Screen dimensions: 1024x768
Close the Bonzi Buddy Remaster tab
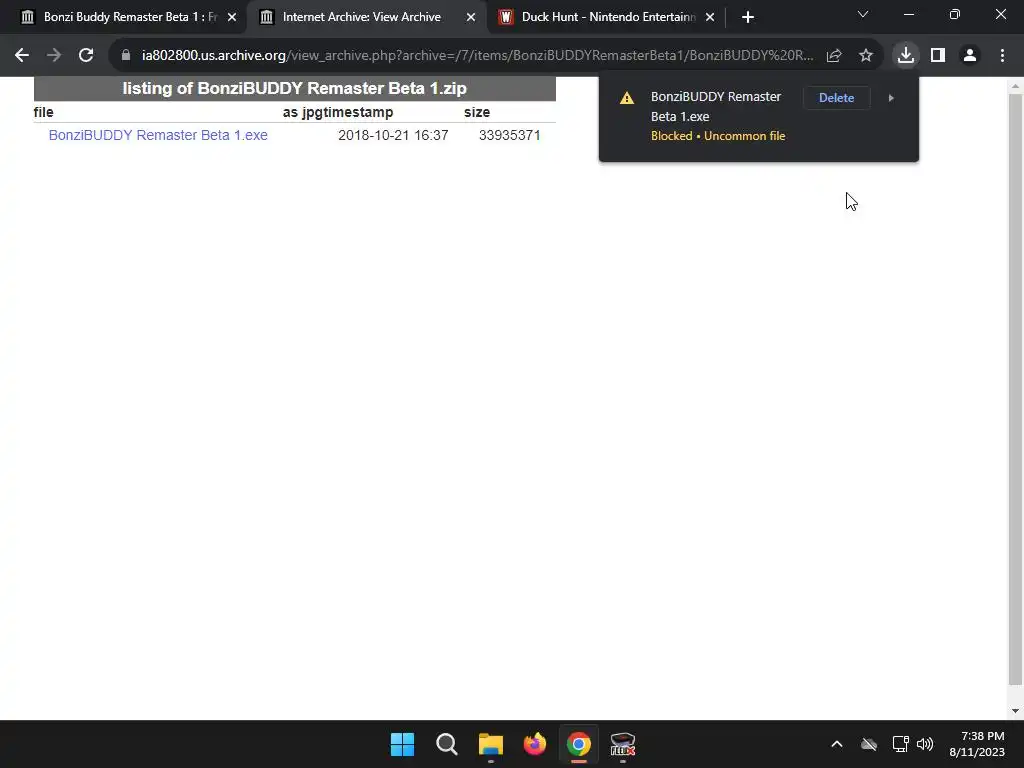point(232,17)
